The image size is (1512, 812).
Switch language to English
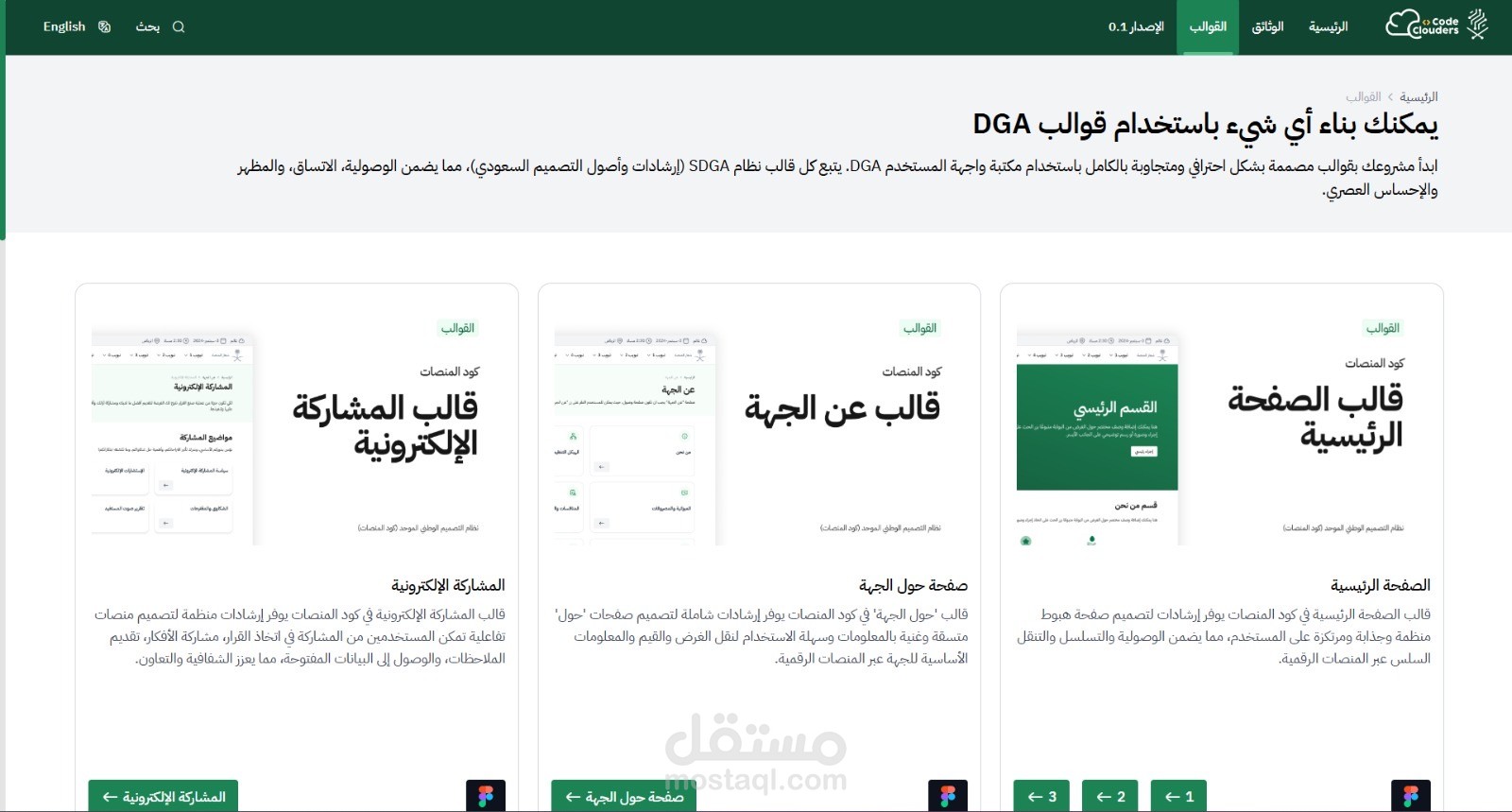pos(64,26)
